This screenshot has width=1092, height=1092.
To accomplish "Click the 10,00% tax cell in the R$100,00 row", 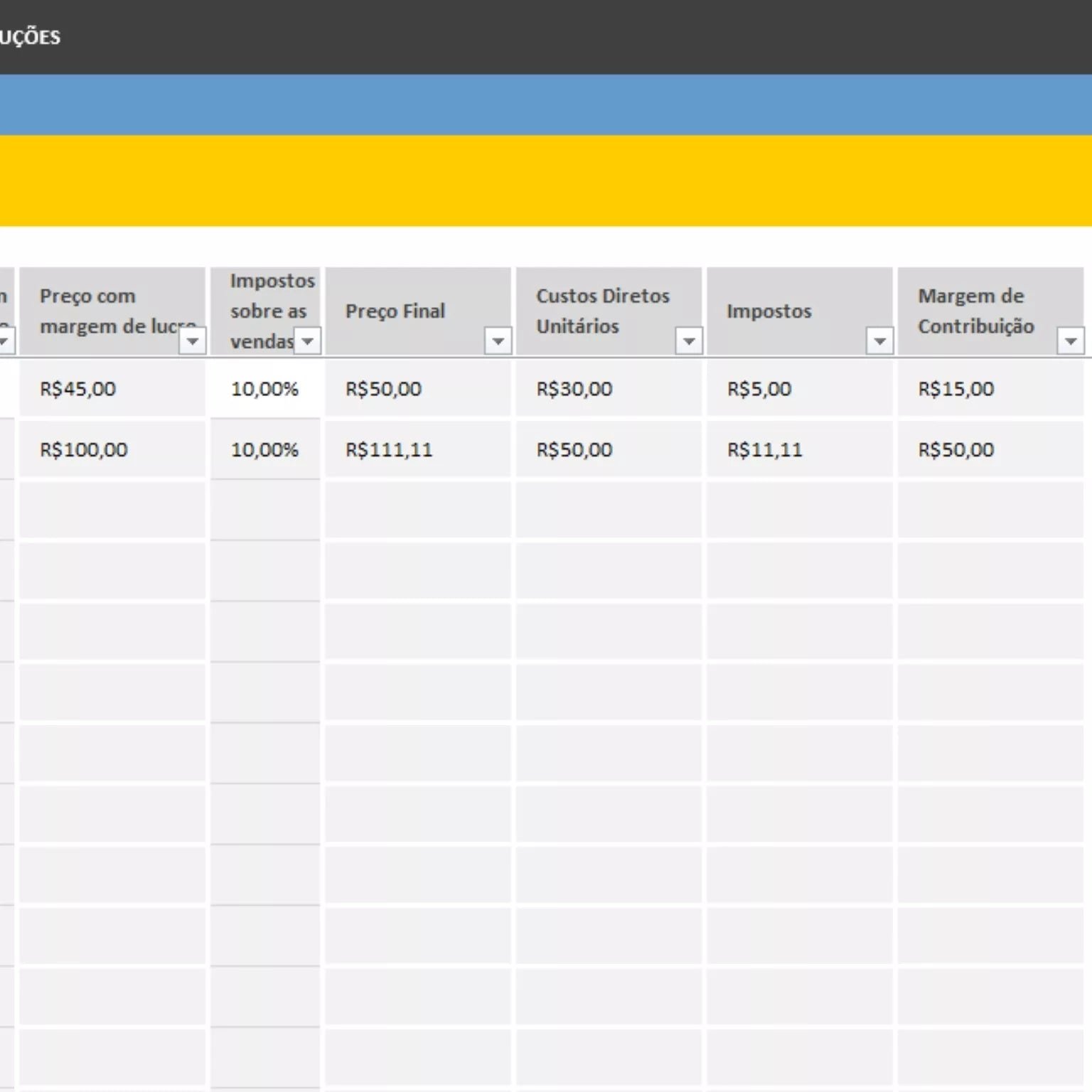I will 265,449.
